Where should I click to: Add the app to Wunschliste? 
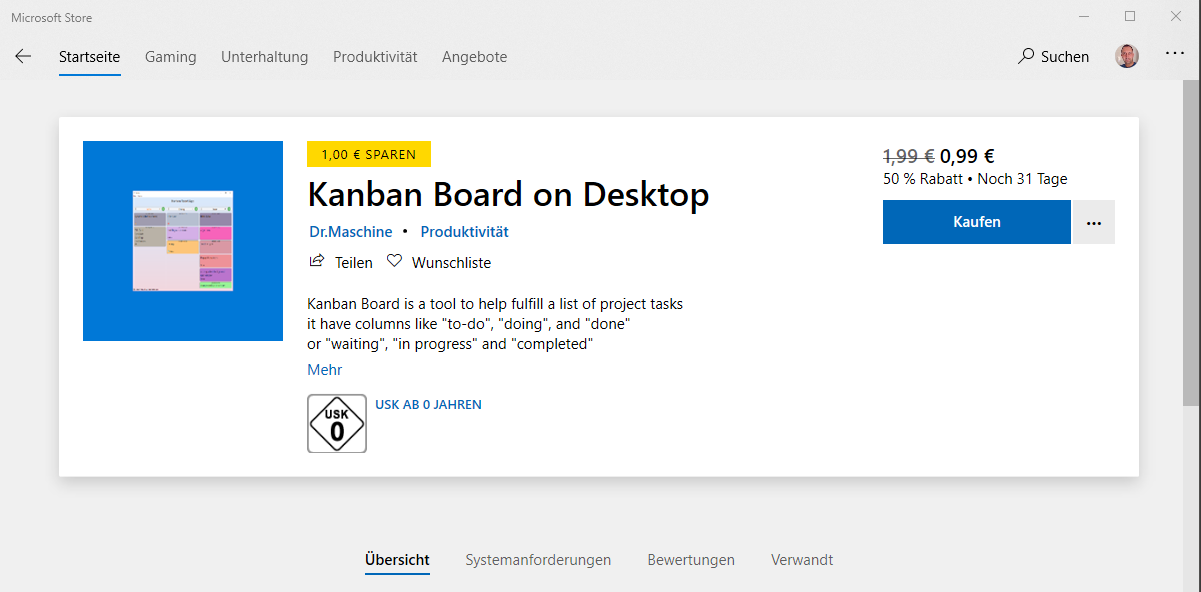[439, 262]
